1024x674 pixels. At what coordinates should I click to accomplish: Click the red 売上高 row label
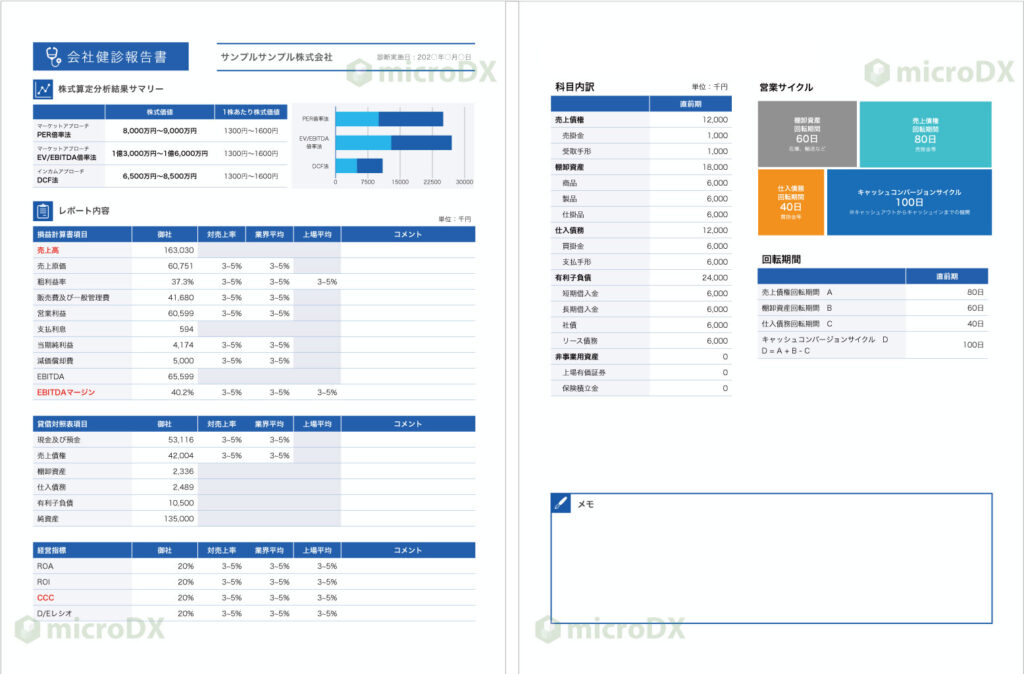pyautogui.click(x=48, y=250)
